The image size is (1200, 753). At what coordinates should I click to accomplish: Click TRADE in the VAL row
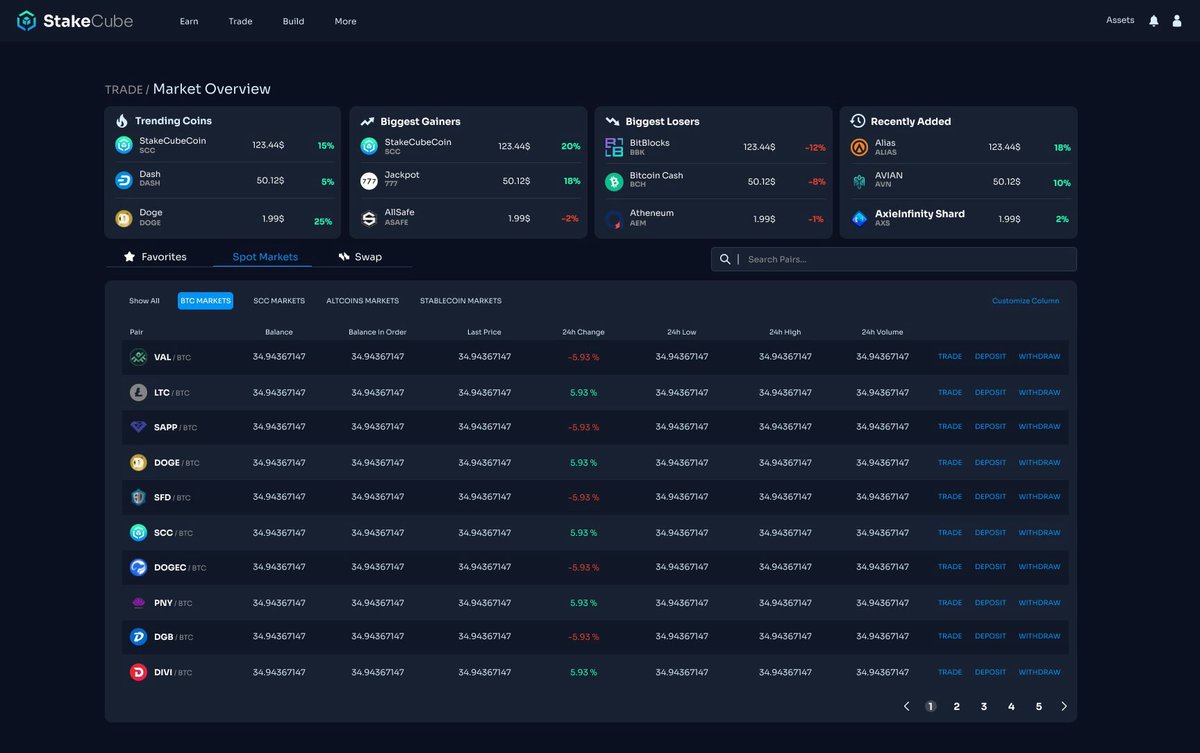tap(950, 357)
